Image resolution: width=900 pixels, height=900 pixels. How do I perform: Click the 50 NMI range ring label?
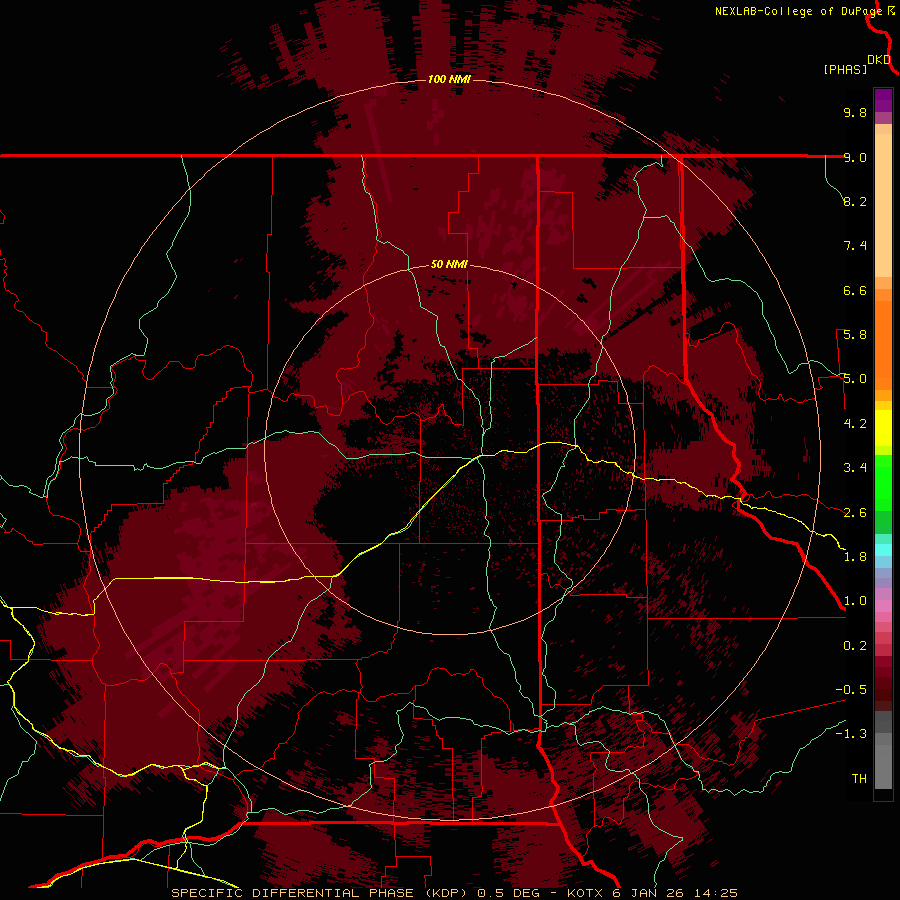(449, 264)
